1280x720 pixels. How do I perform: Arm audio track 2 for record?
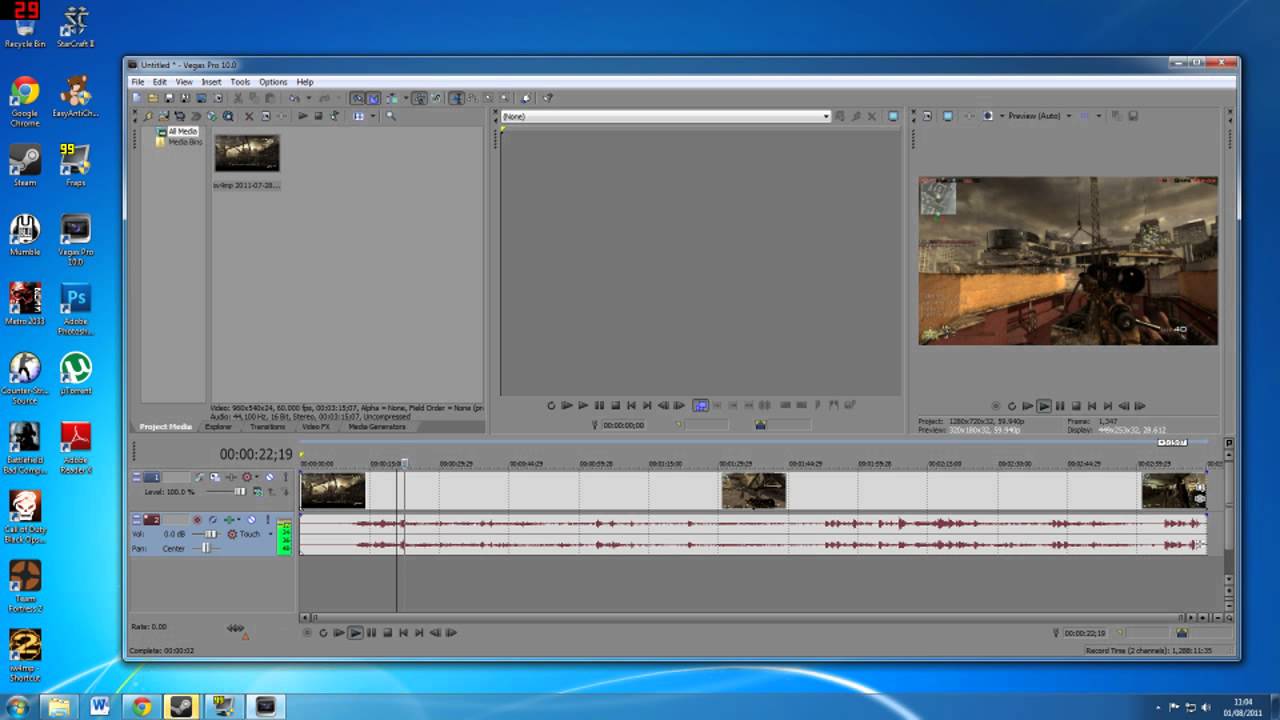click(x=197, y=519)
